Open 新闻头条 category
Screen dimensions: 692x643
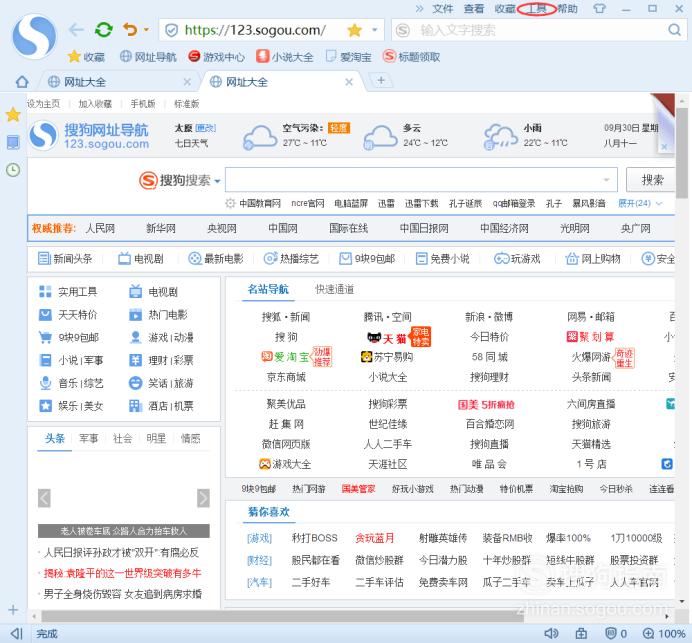click(65, 259)
